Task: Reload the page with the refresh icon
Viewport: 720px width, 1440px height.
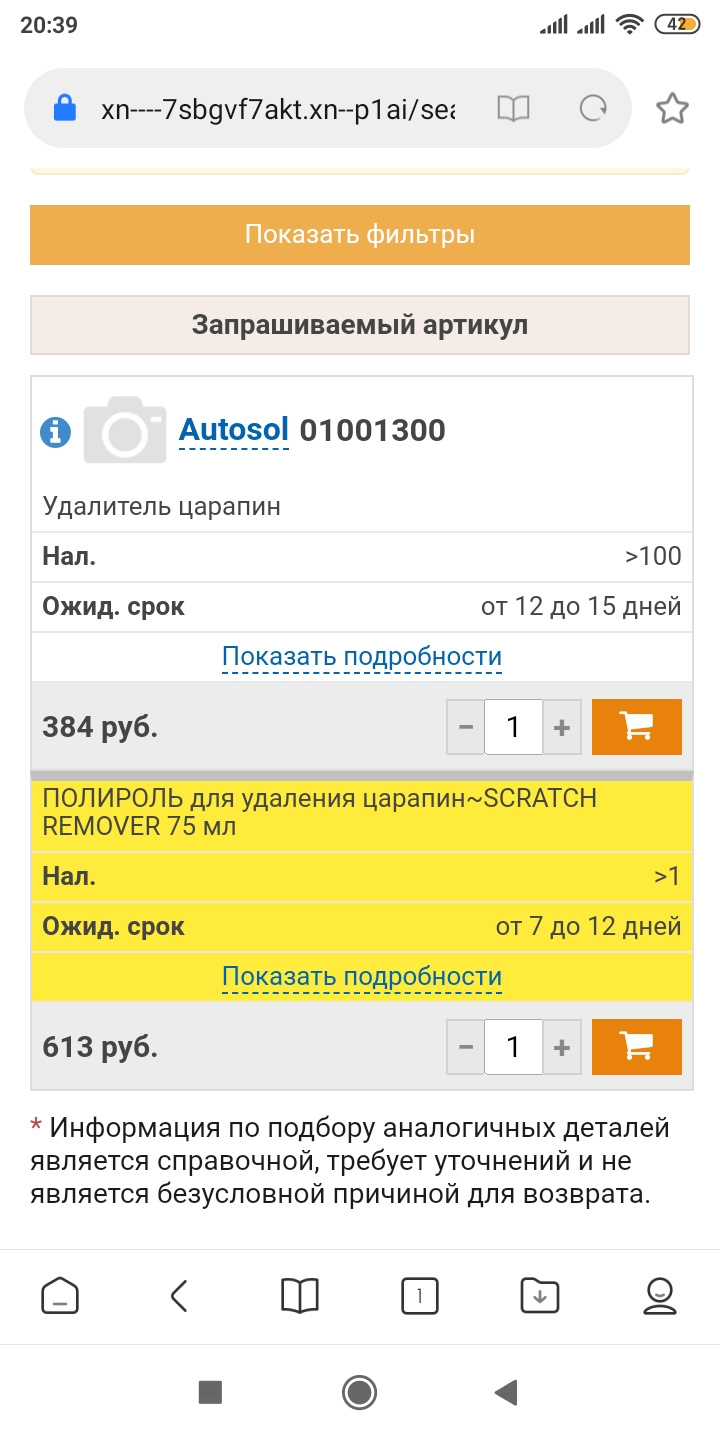Action: click(x=593, y=109)
